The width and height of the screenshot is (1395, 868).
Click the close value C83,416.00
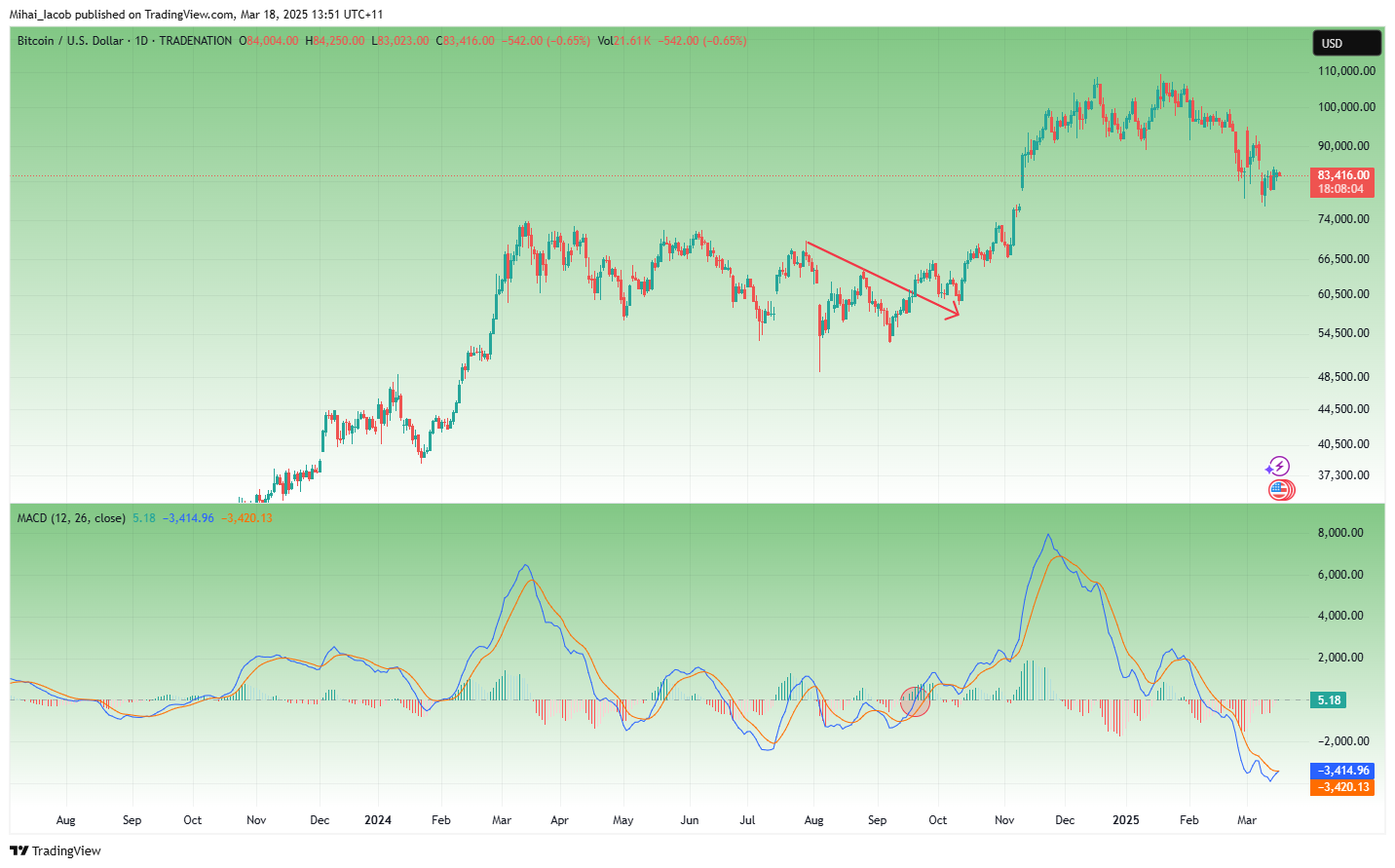pos(465,41)
